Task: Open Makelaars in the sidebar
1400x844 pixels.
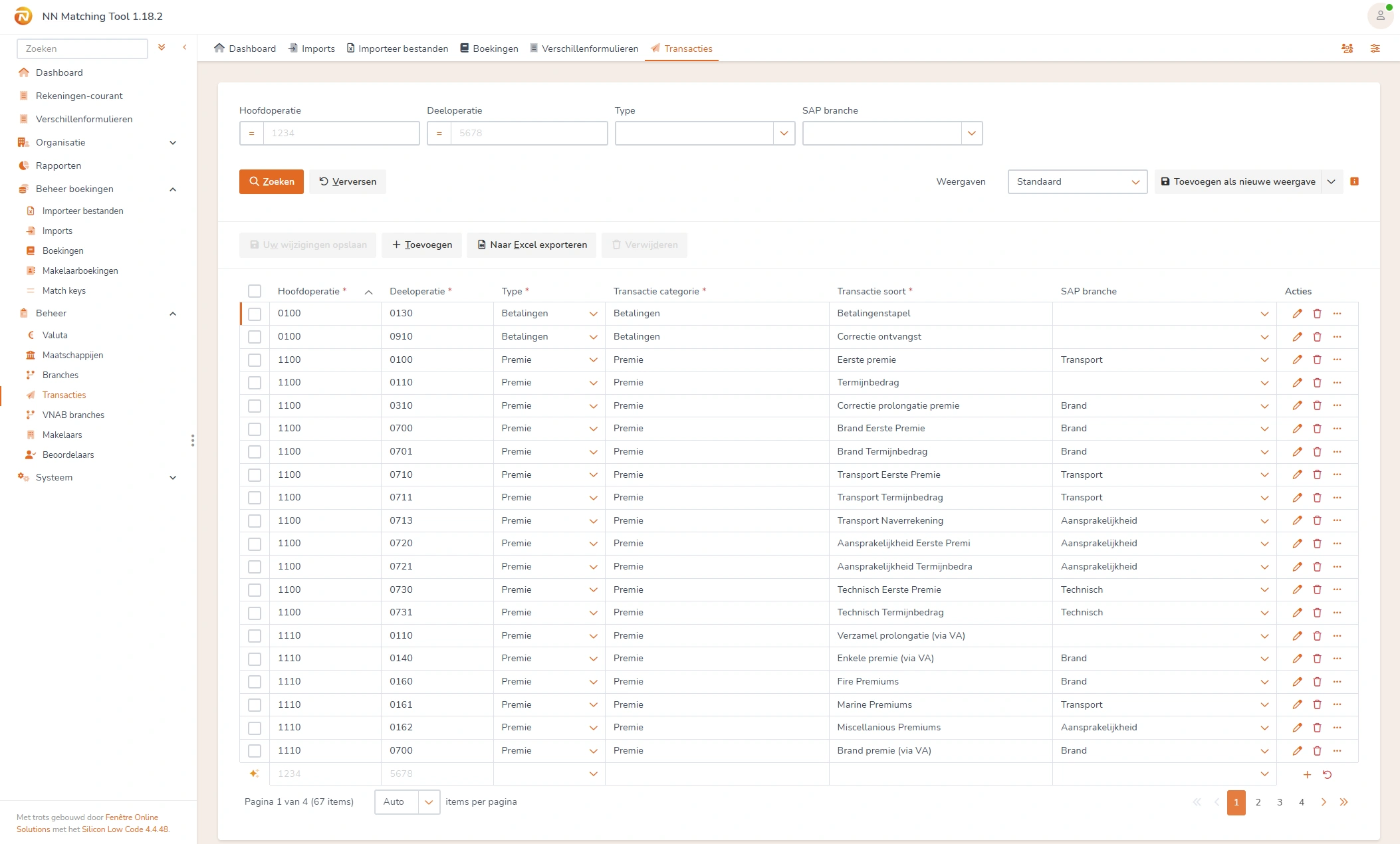Action: click(62, 435)
